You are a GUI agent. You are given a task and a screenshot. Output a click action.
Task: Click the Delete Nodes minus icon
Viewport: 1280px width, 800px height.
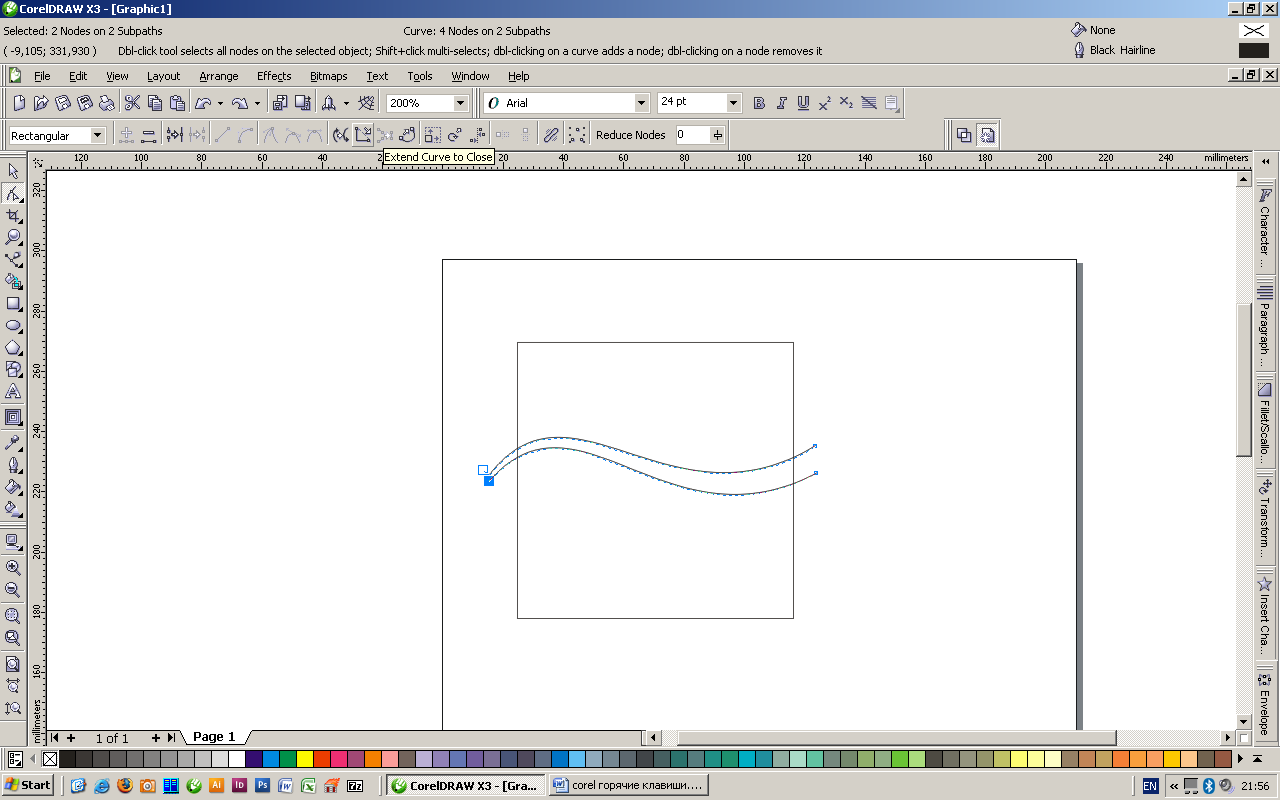pos(148,135)
